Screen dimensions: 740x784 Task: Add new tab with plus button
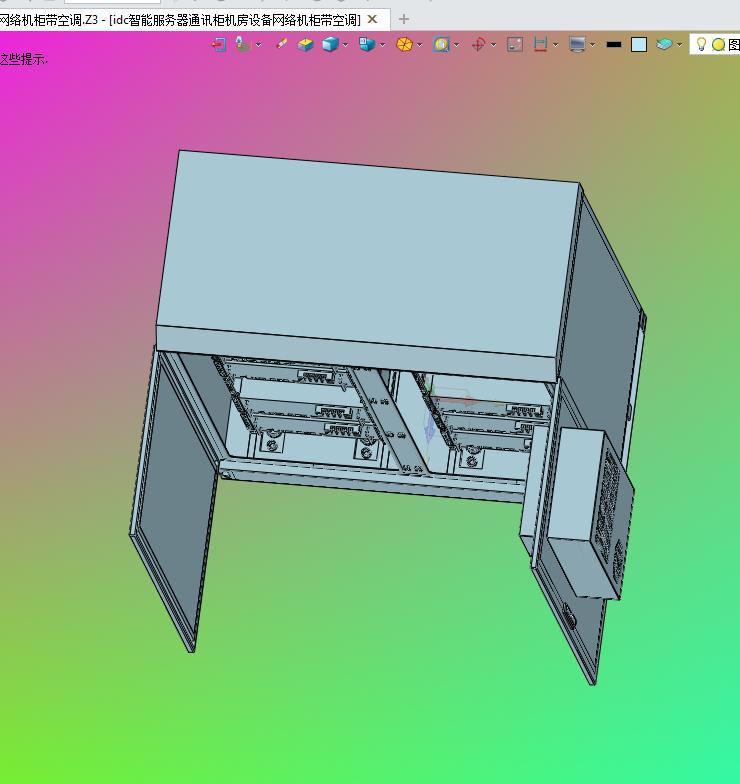404,20
